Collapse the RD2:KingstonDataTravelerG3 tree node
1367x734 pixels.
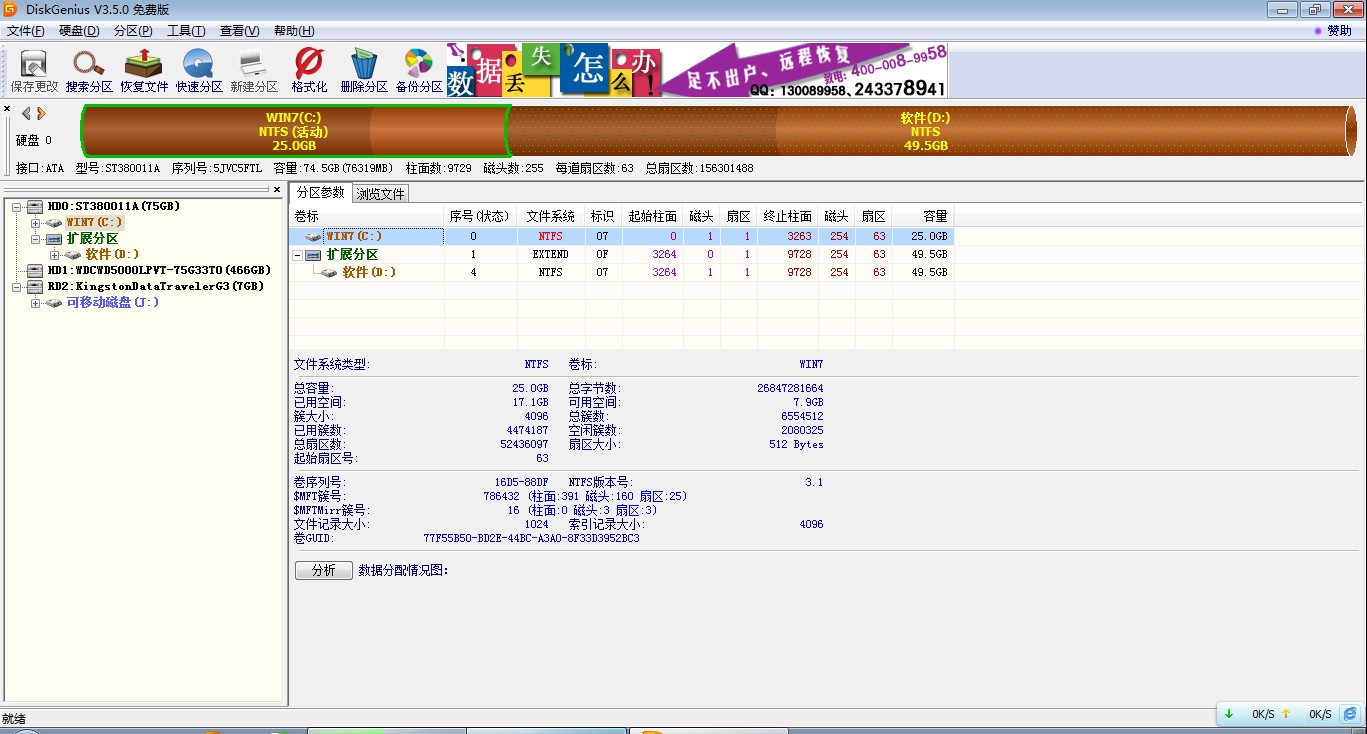coord(17,286)
